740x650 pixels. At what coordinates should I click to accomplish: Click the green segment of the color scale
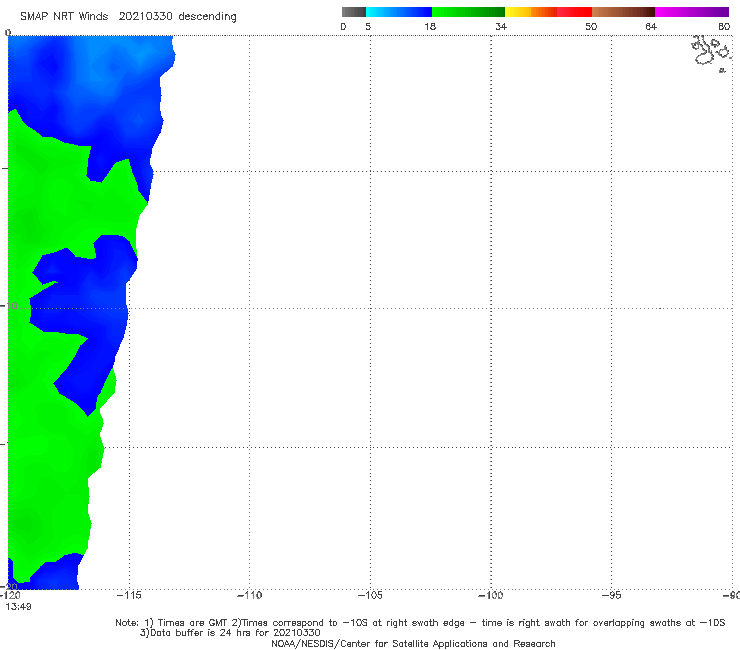point(468,12)
